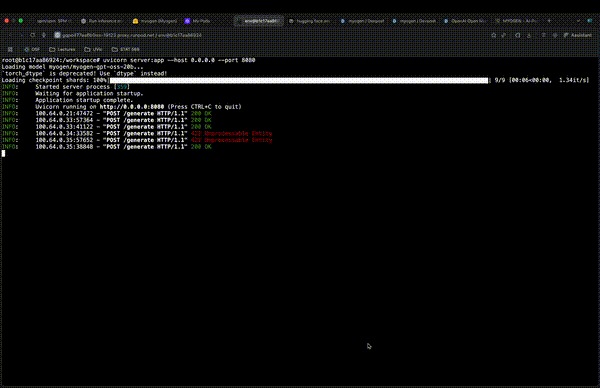Click the log entry 100.64.0.35:57652
This screenshot has width=600, height=388.
(137, 140)
